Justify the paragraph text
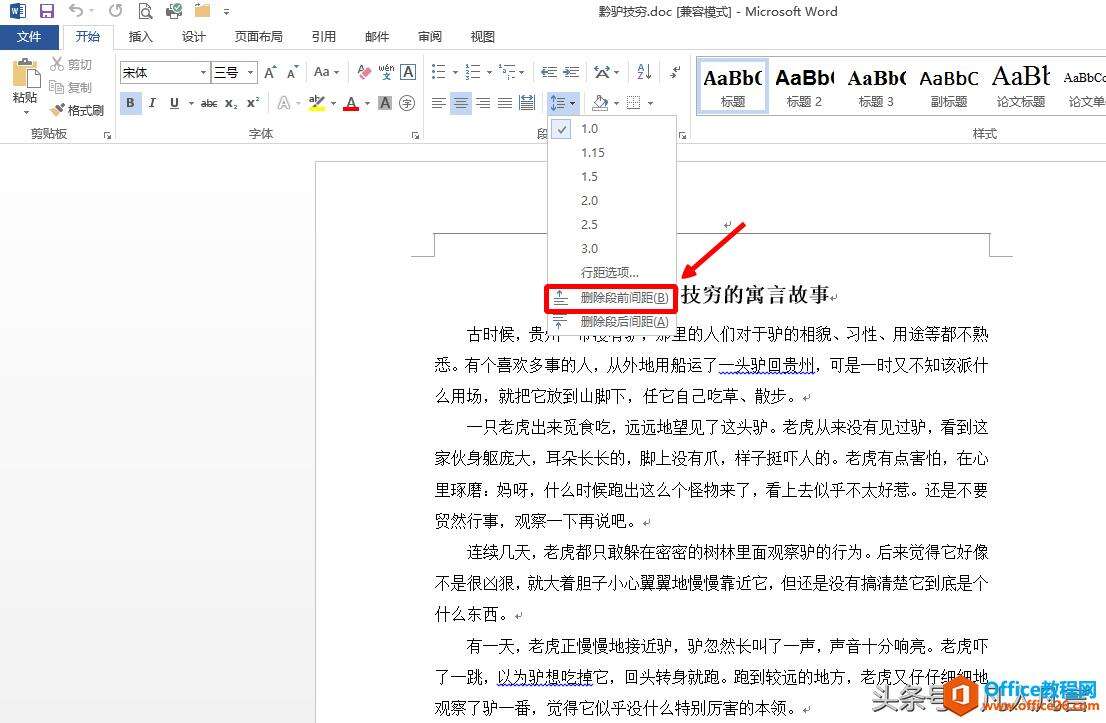The image size is (1106, 723). point(505,104)
